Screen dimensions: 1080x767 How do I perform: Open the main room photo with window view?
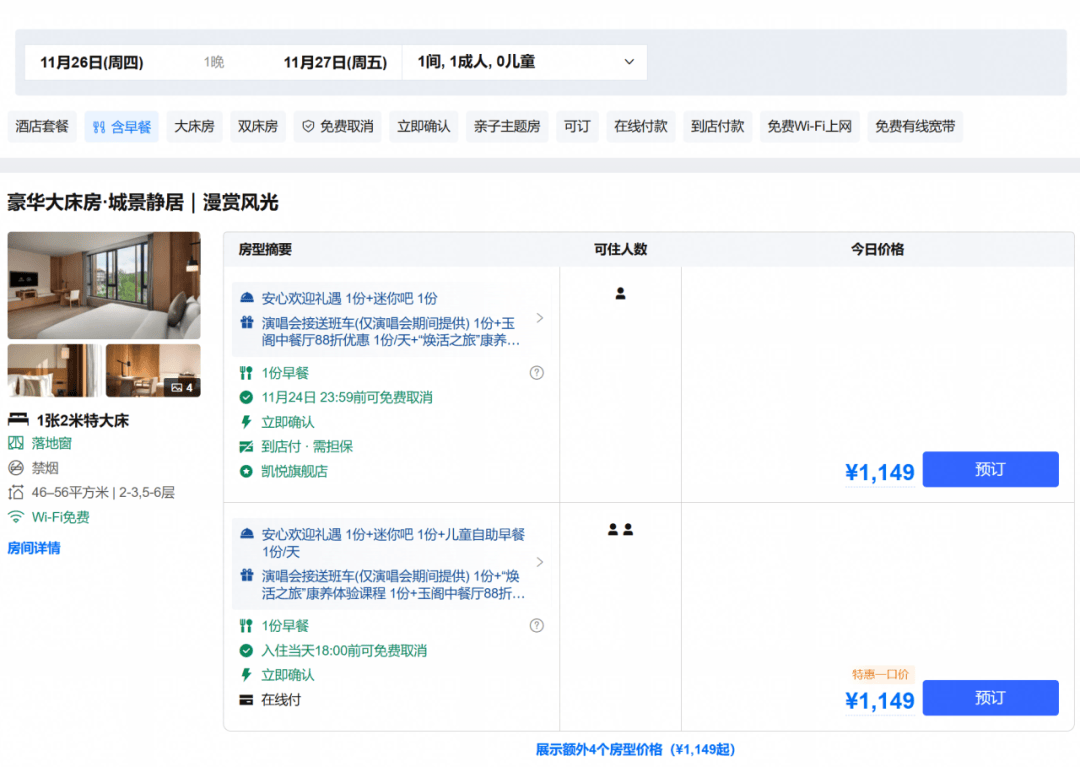(104, 285)
